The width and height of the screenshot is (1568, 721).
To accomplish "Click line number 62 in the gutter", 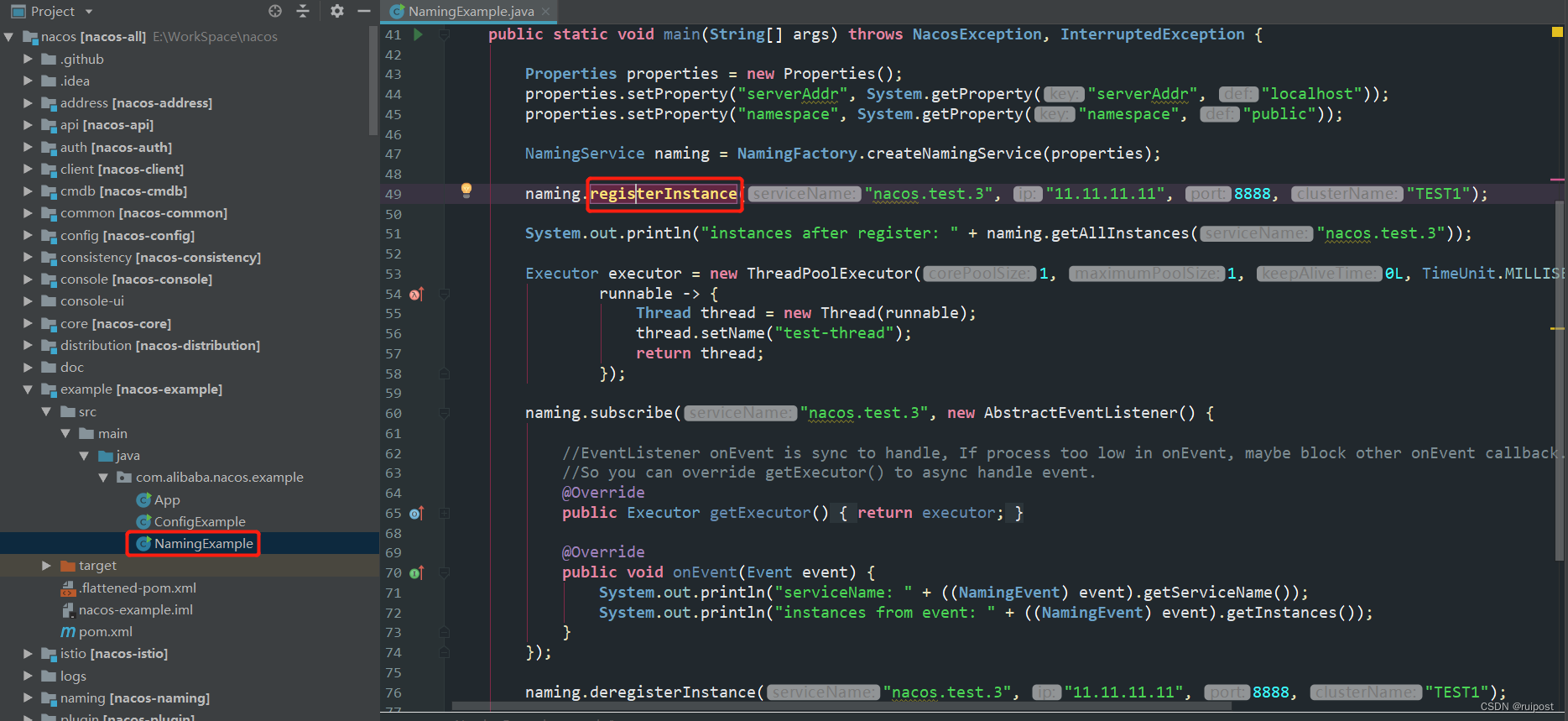I will pos(393,453).
